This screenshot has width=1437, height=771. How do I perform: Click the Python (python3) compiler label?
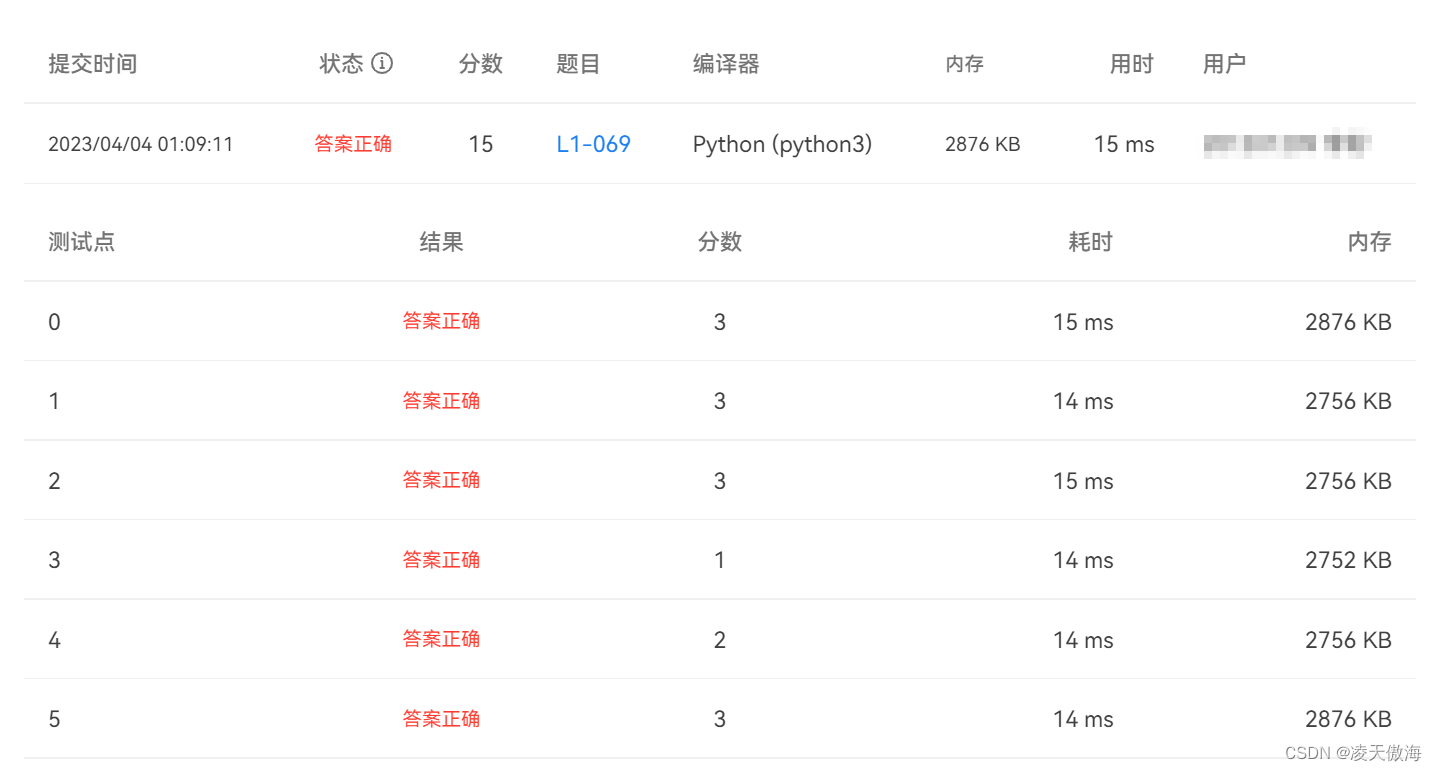783,143
